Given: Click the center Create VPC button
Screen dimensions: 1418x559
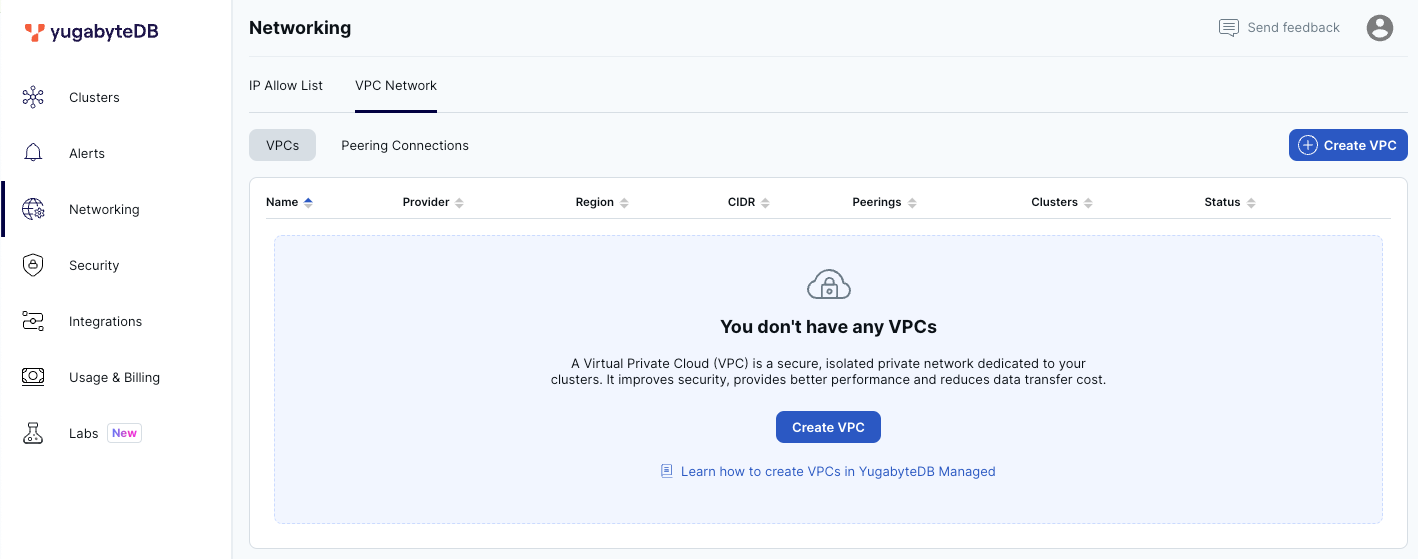Looking at the screenshot, I should [828, 427].
